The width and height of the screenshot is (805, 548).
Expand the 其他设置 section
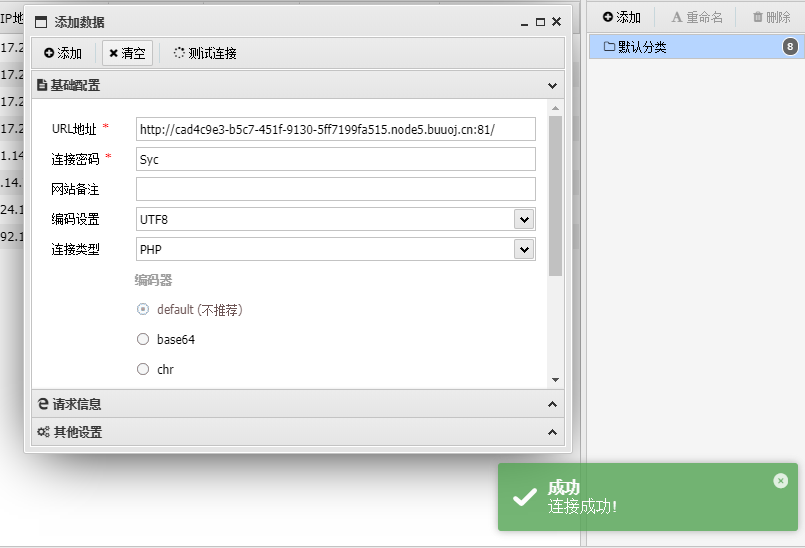point(552,432)
